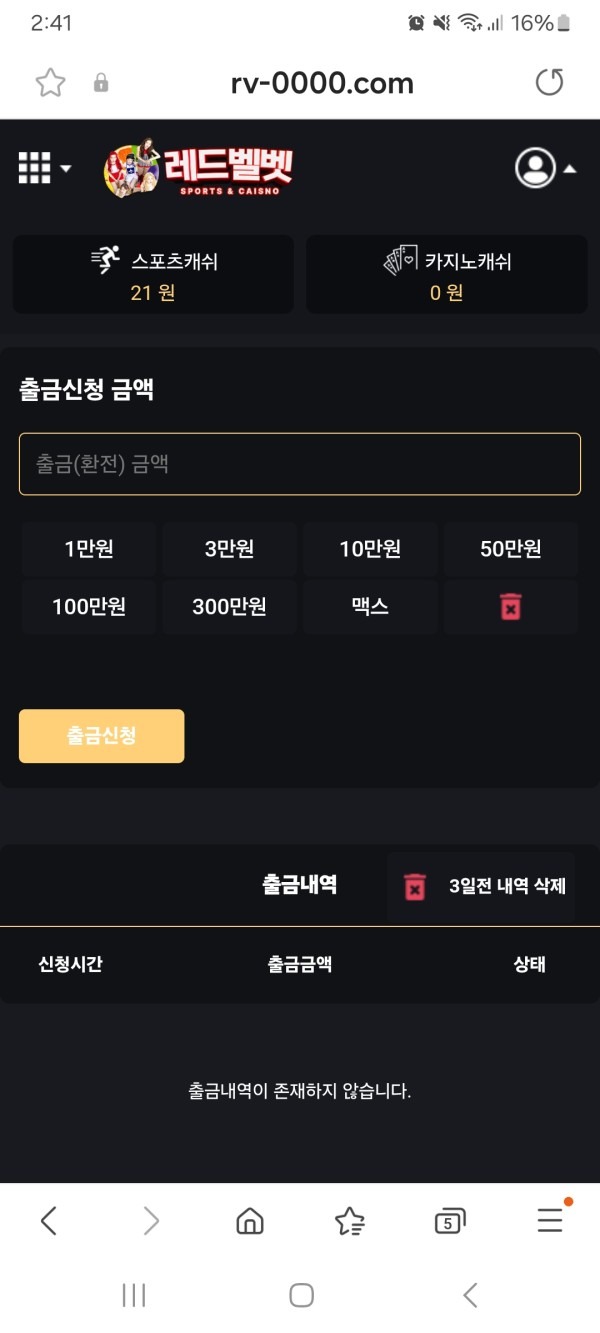The image size is (600, 1333).
Task: Choose the 100만원 amount option
Action: [x=88, y=606]
